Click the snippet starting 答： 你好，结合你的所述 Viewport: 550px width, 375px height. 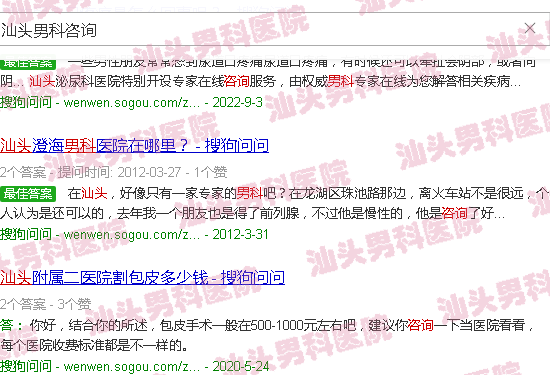pos(267,325)
